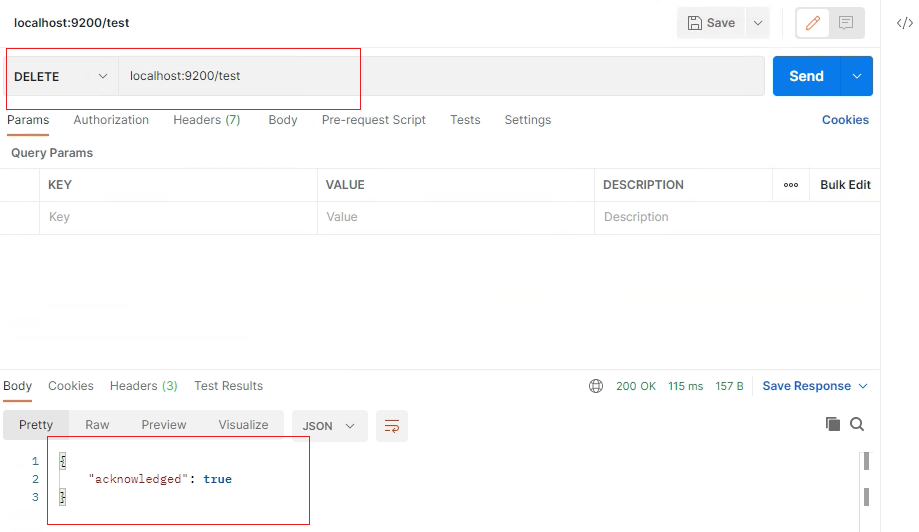Open the Save options dropdown arrow
919x532 pixels.
[x=758, y=23]
